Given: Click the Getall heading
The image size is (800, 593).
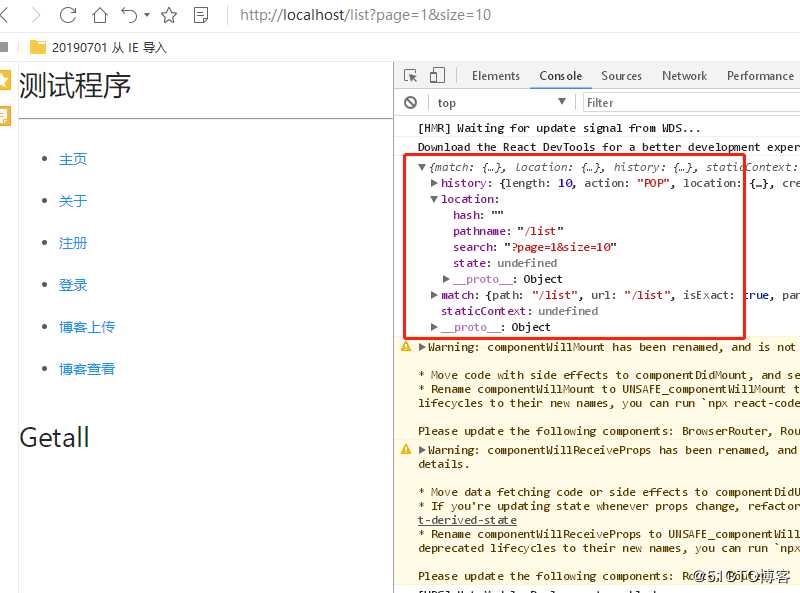Looking at the screenshot, I should click(x=55, y=438).
